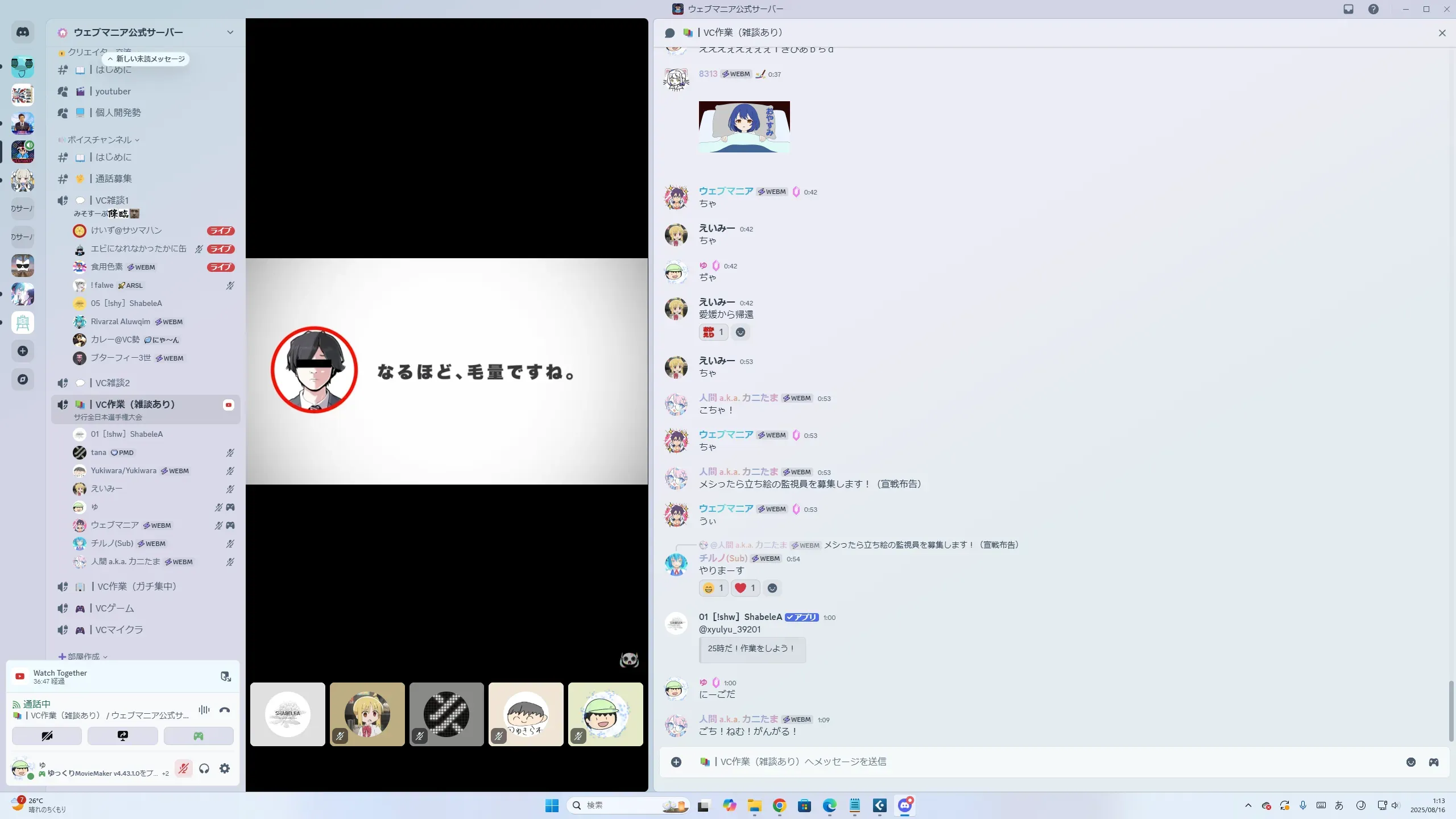
Task: Disconnect from voice call with hang-up icon
Action: [x=225, y=710]
